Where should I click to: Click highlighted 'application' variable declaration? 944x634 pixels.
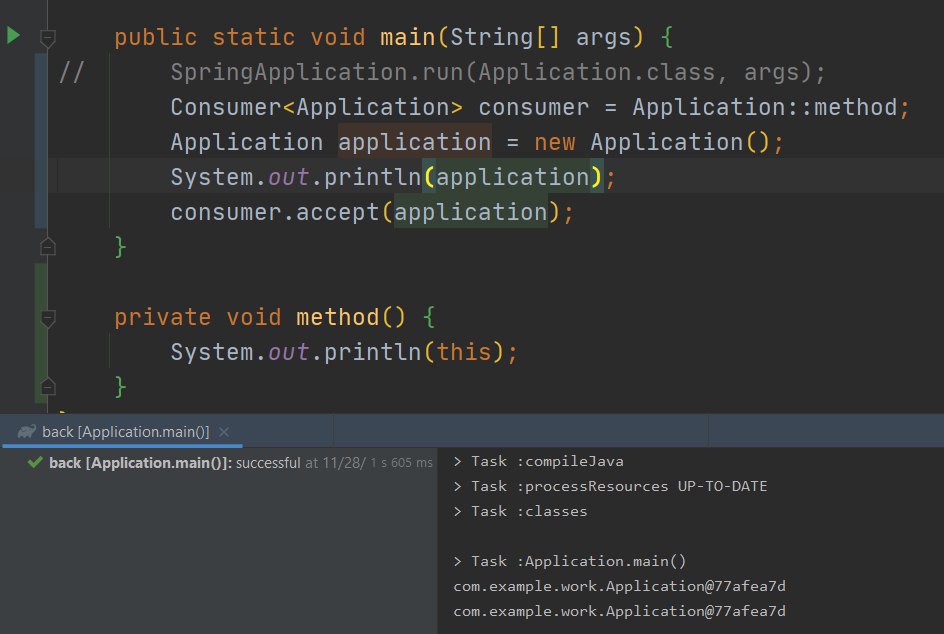414,143
